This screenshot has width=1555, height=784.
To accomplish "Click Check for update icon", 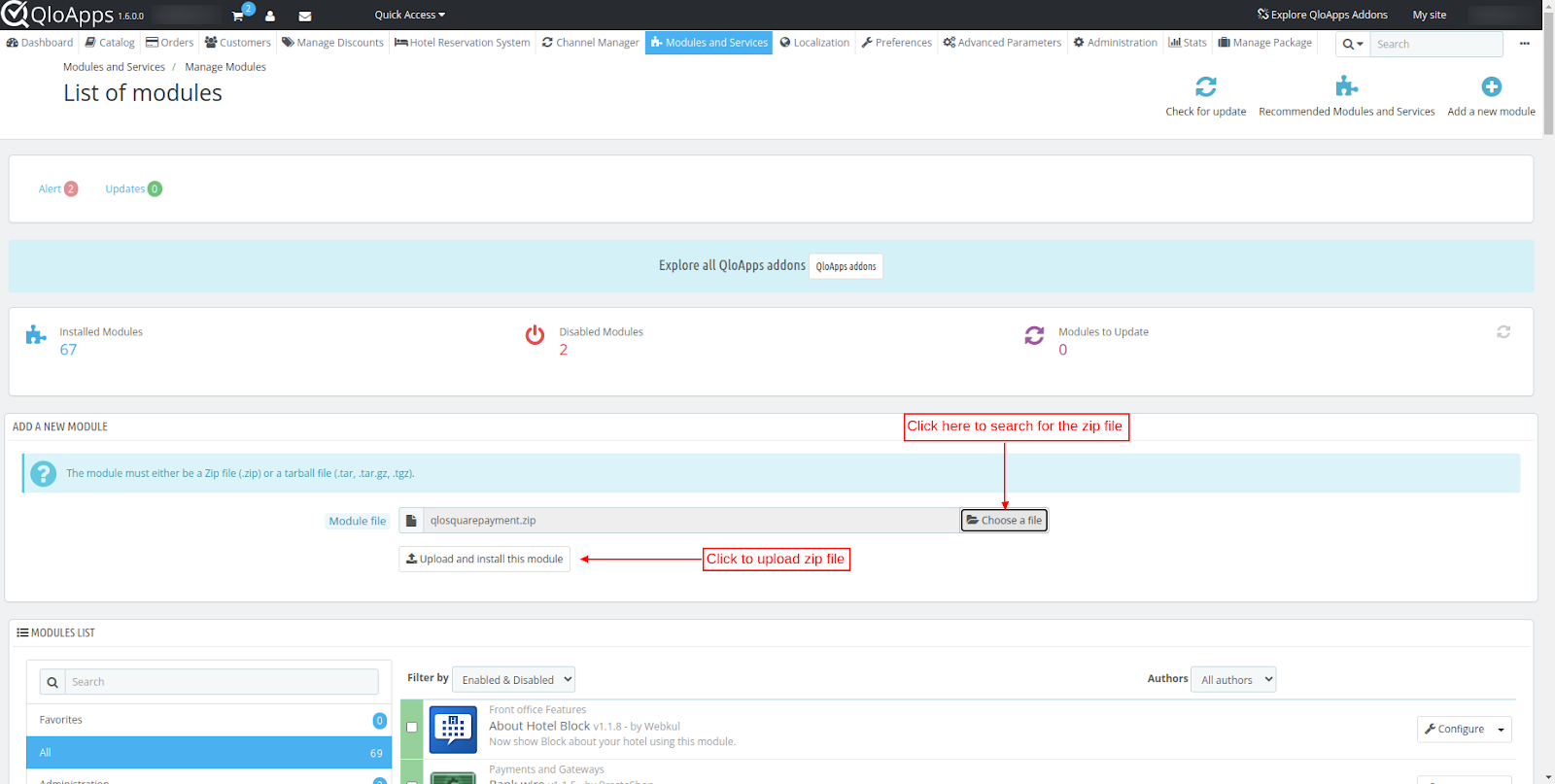I will pos(1206,86).
